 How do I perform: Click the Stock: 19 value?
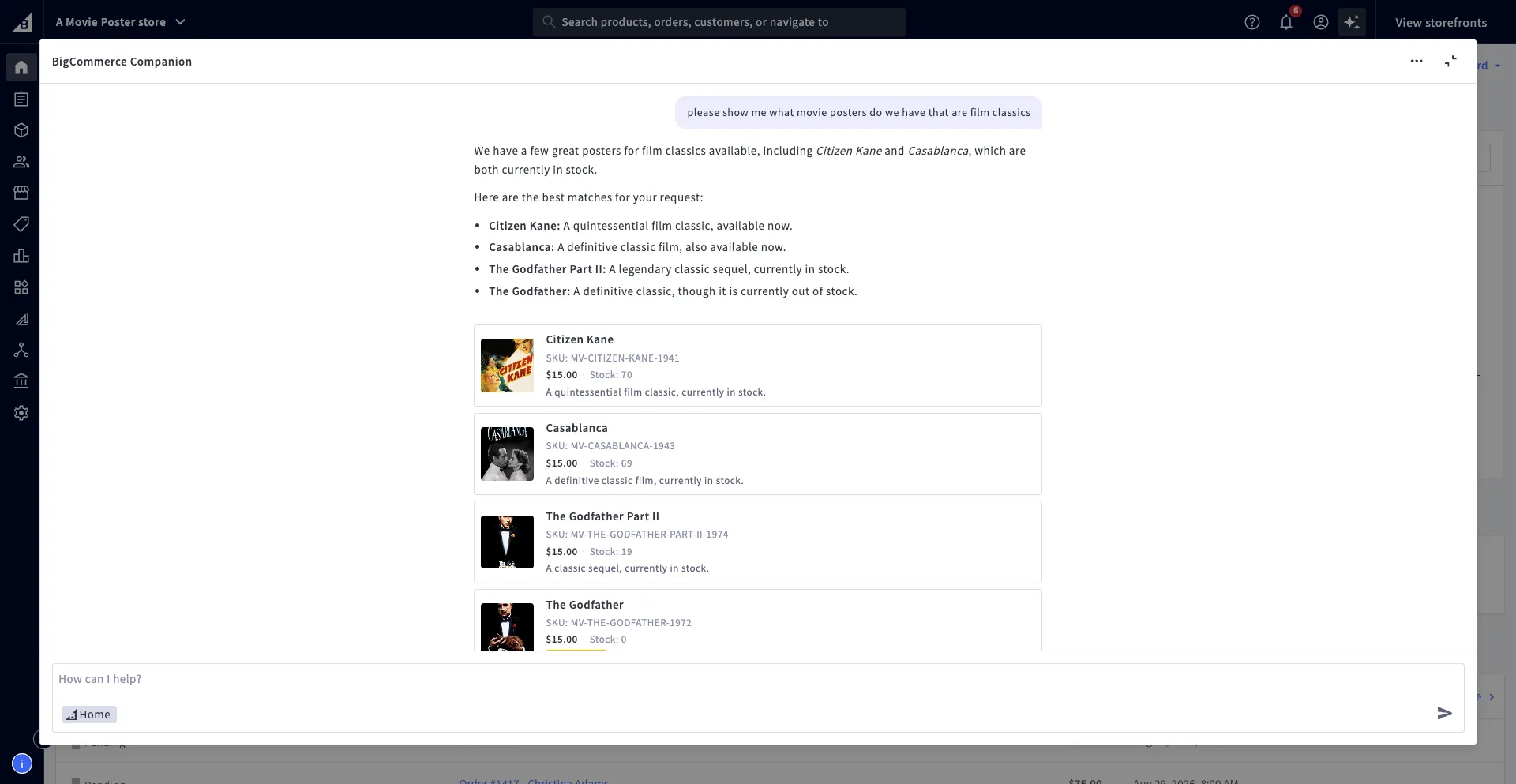click(611, 552)
